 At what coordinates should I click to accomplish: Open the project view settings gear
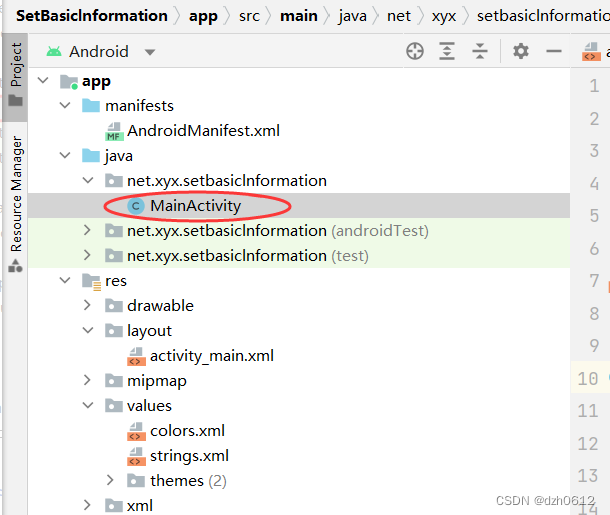pyautogui.click(x=521, y=51)
